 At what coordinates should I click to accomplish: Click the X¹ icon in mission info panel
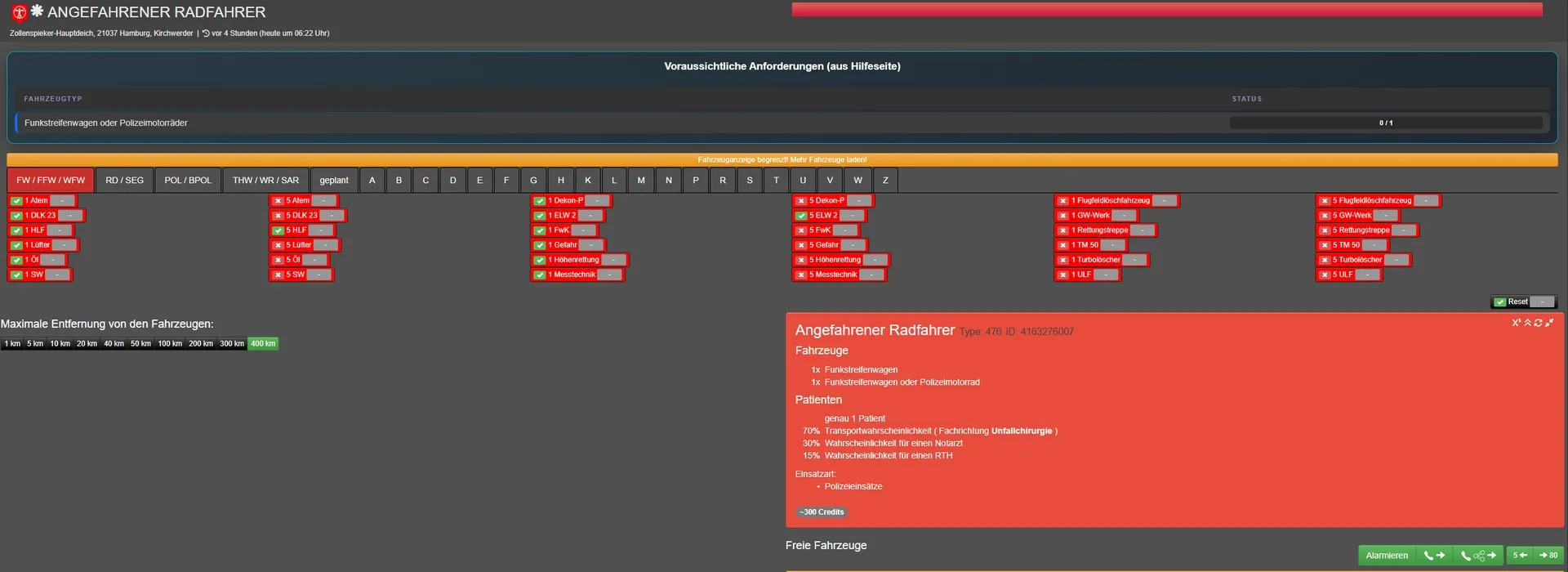1516,323
